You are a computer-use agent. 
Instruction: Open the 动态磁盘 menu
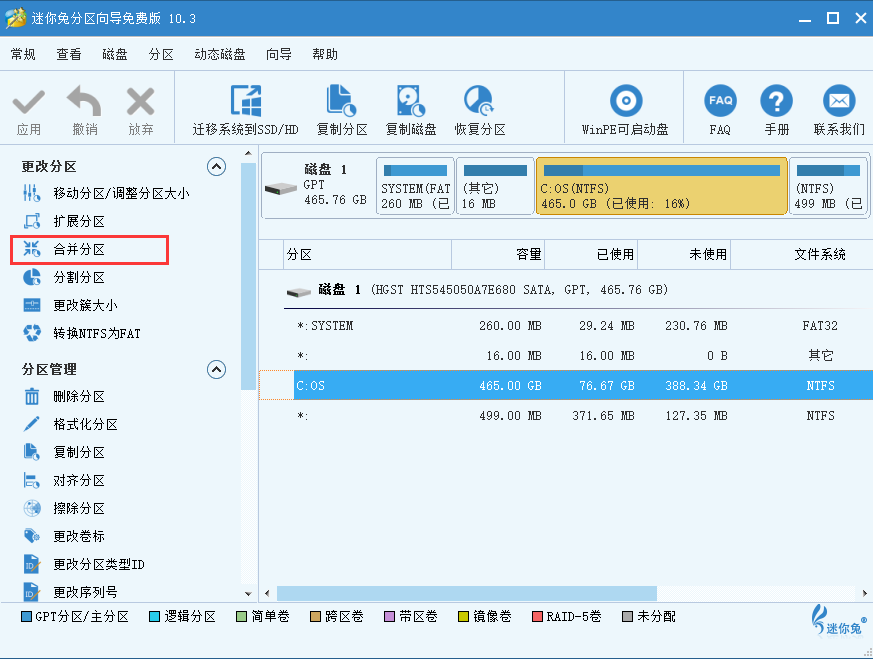click(x=220, y=54)
